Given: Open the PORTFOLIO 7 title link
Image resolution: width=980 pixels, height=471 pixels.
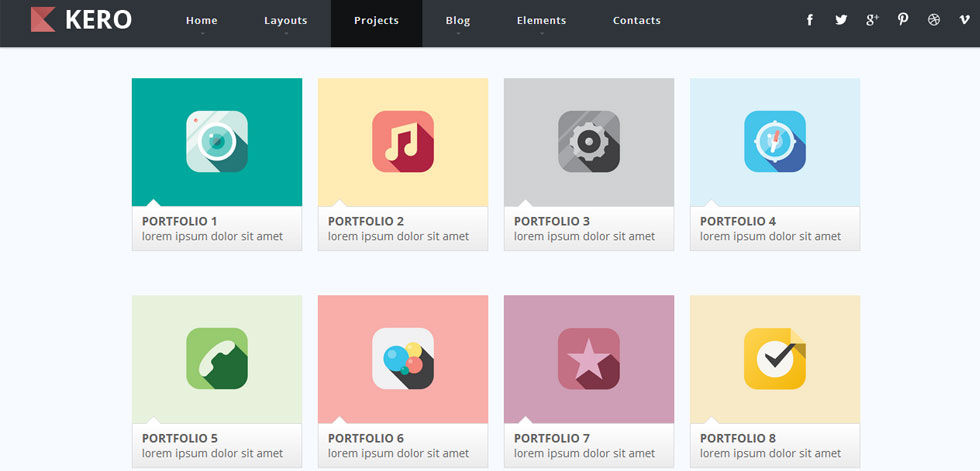Looking at the screenshot, I should (552, 439).
